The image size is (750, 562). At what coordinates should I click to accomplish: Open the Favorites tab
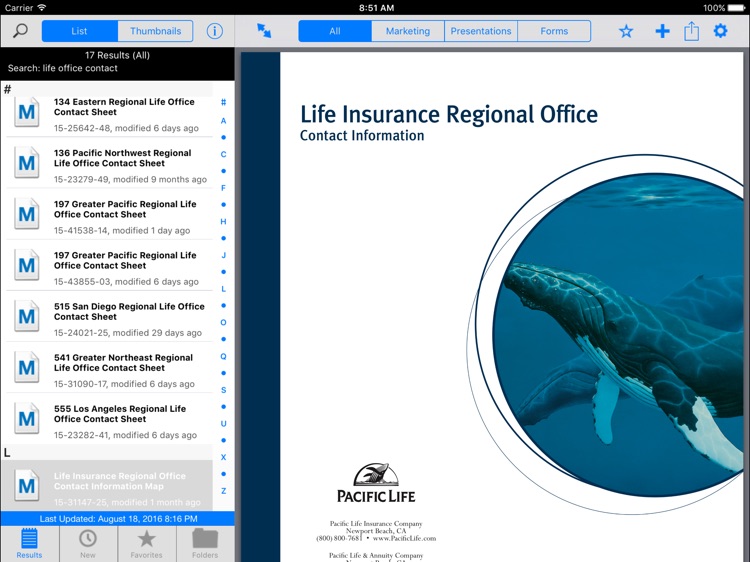[x=146, y=544]
